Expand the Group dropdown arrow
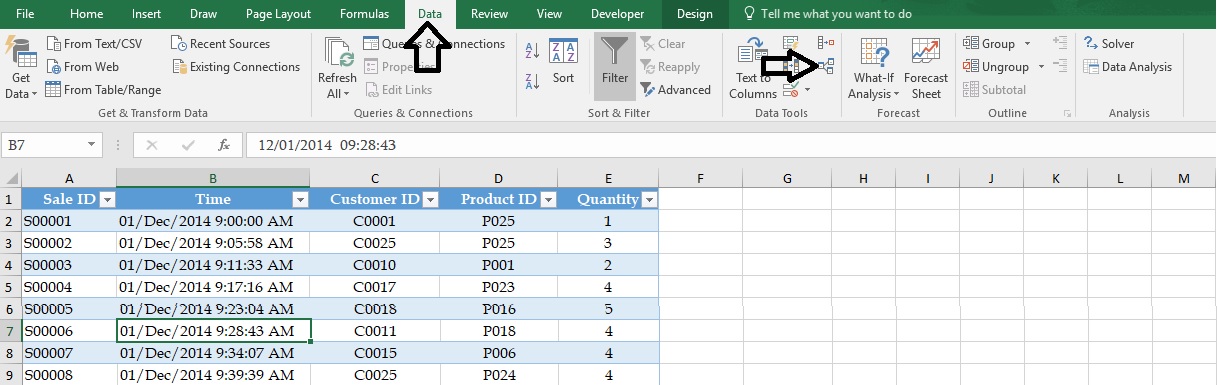This screenshot has height=385, width=1217. click(x=1026, y=44)
